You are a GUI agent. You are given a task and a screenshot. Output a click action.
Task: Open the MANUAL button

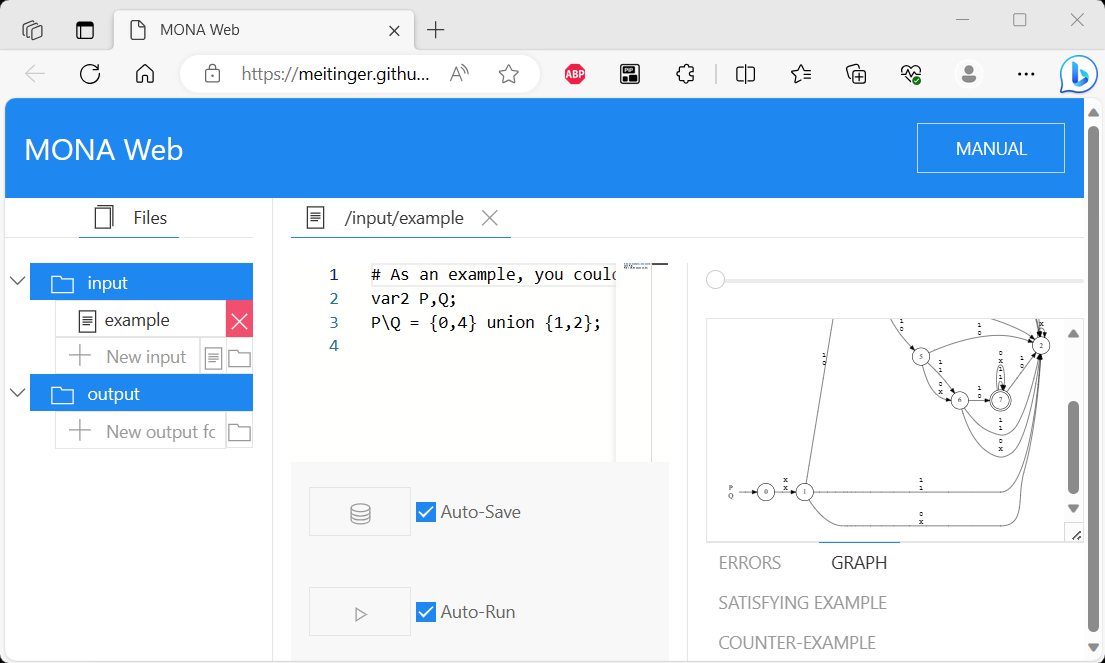point(991,148)
